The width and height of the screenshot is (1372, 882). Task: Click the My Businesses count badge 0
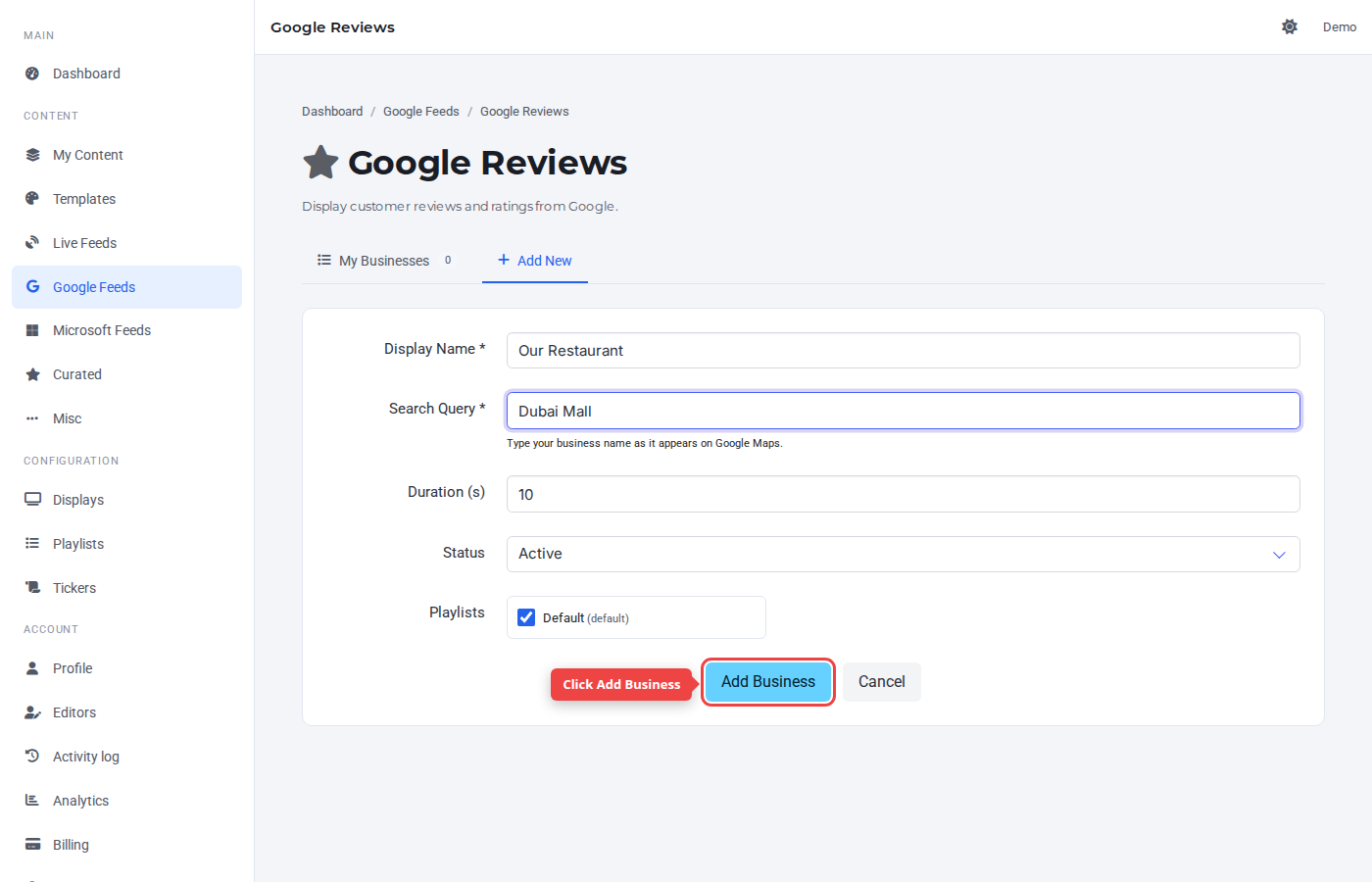click(x=448, y=261)
